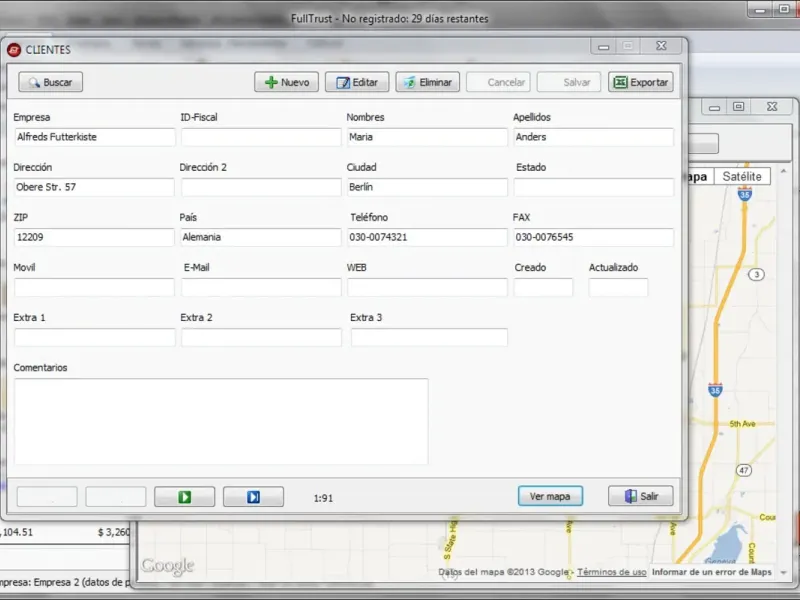Click the CLIENTES window app icon
This screenshot has width=800, height=600.
click(x=14, y=49)
